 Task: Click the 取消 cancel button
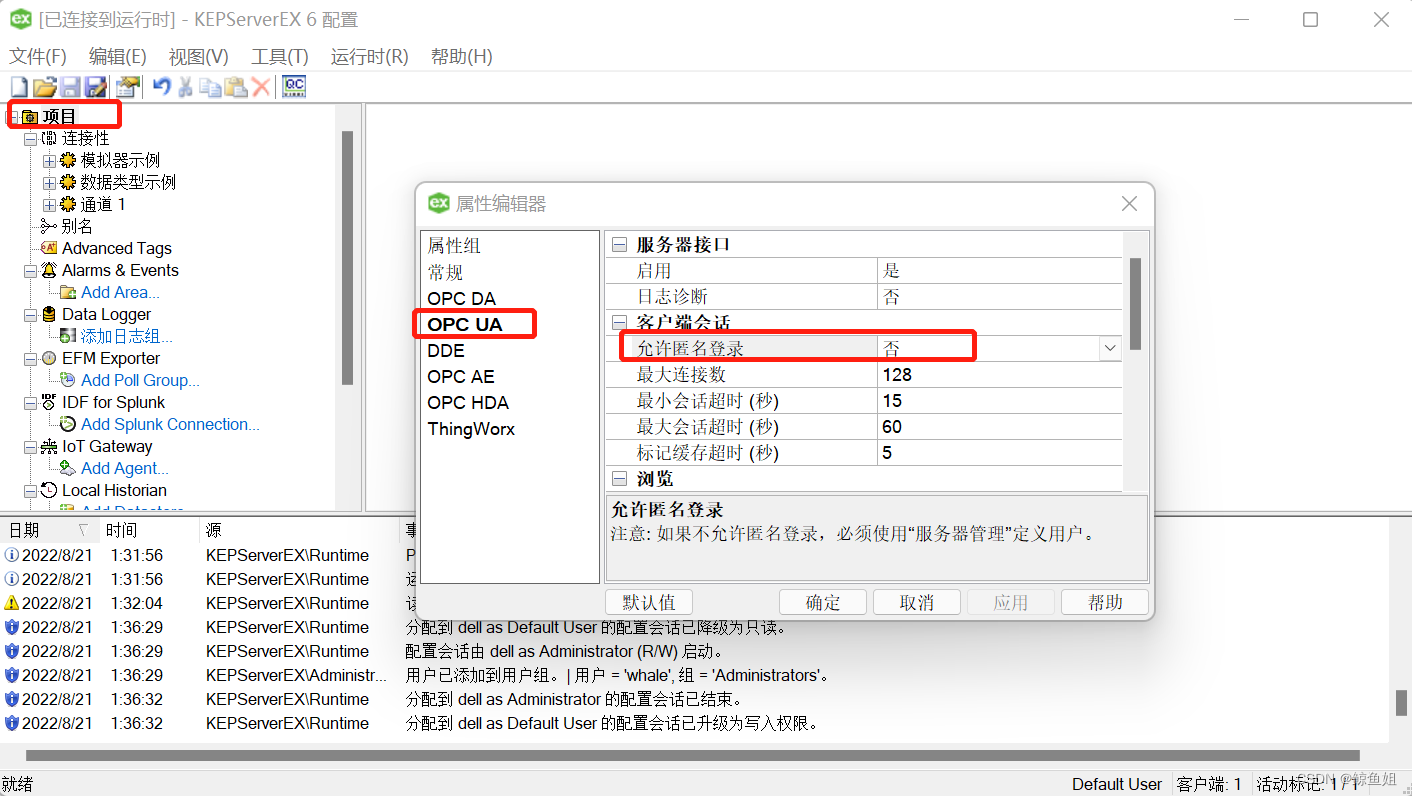[917, 602]
